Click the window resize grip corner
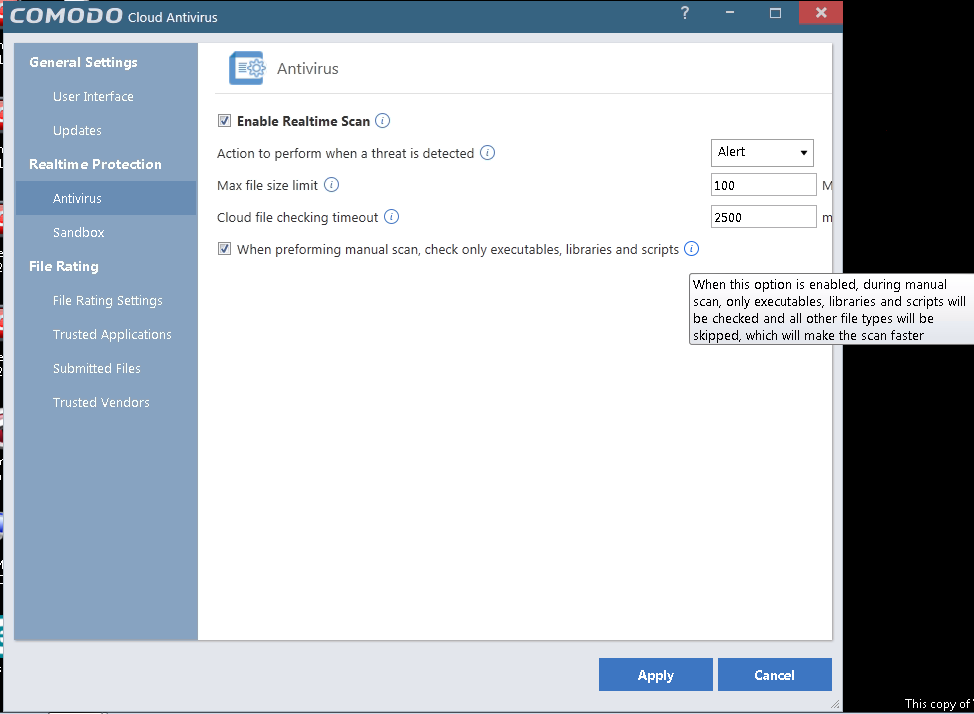Image resolution: width=974 pixels, height=714 pixels. pos(835,704)
